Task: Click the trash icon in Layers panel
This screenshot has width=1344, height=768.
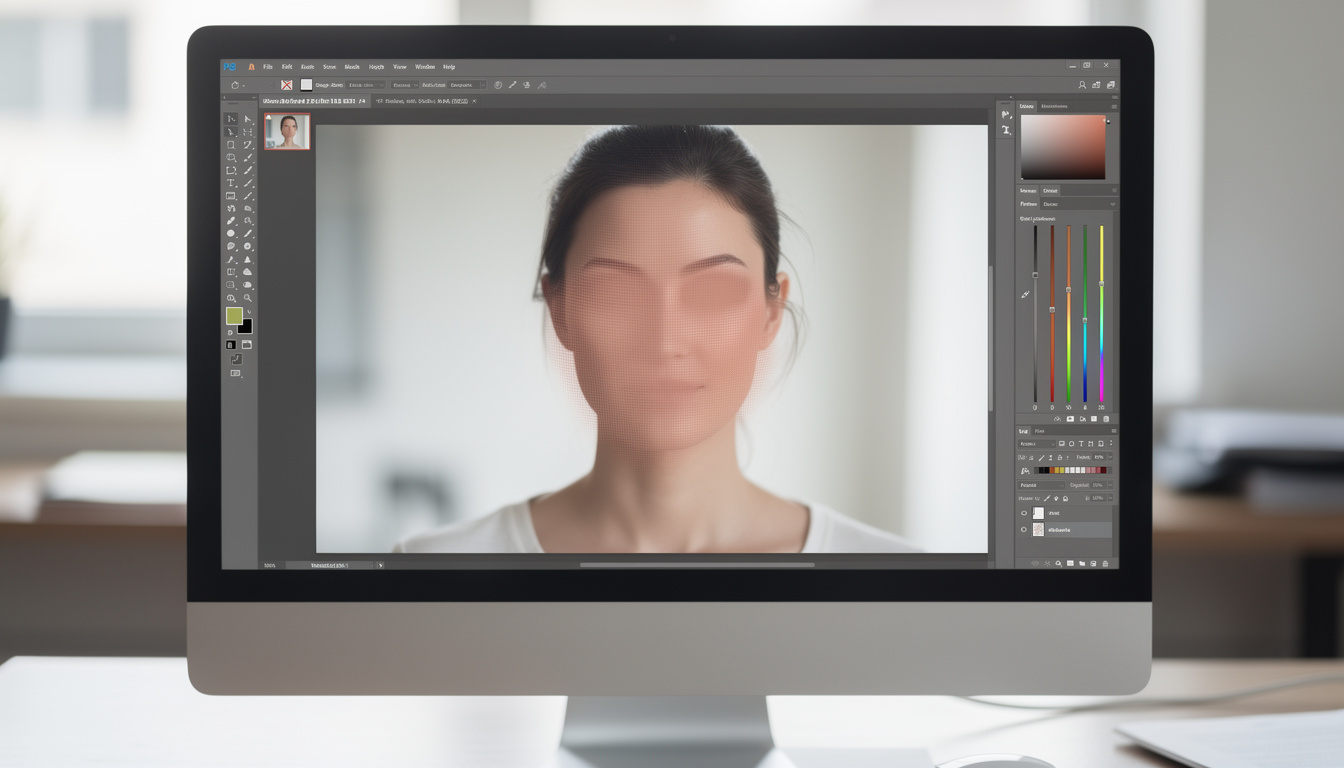Action: pyautogui.click(x=1105, y=564)
